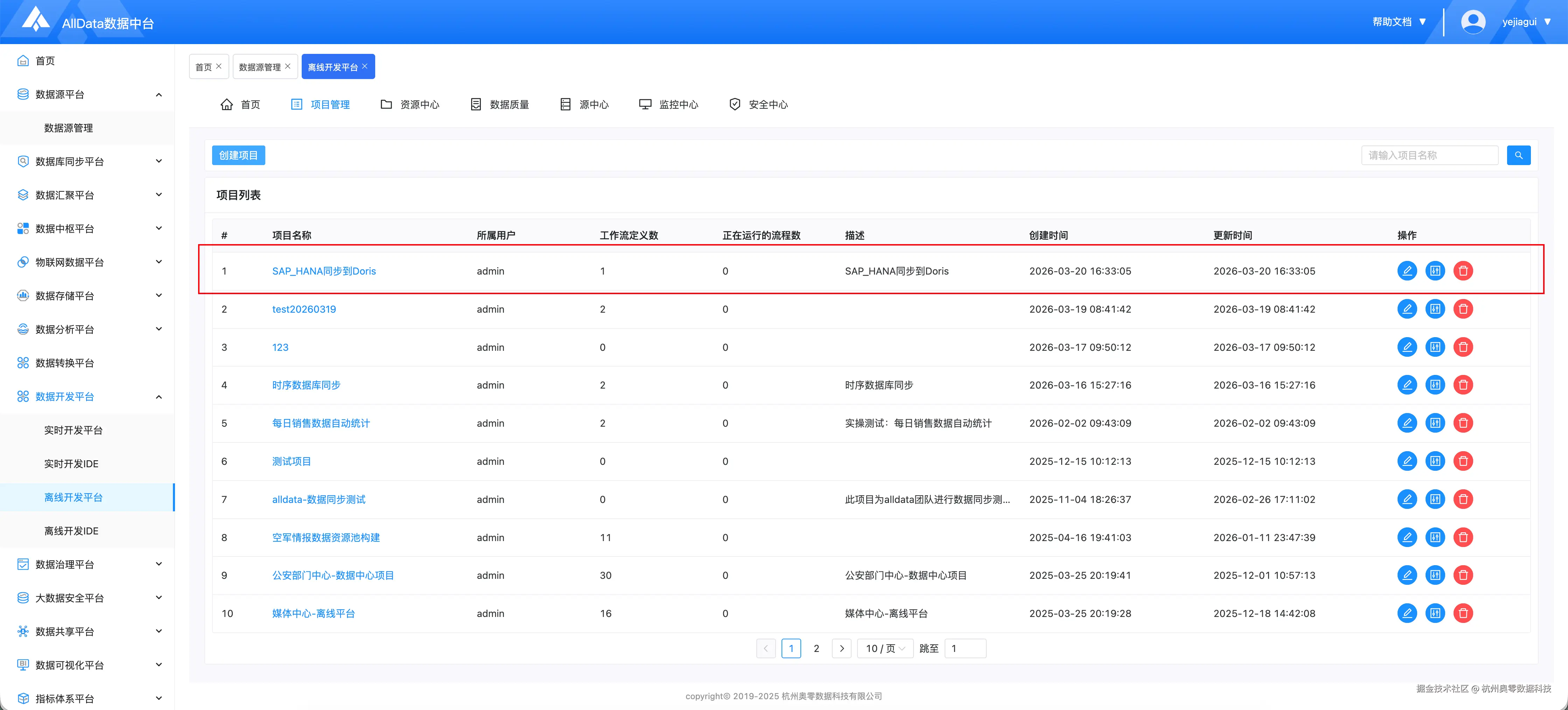
Task: Click the 创建项目 button
Action: pyautogui.click(x=238, y=155)
